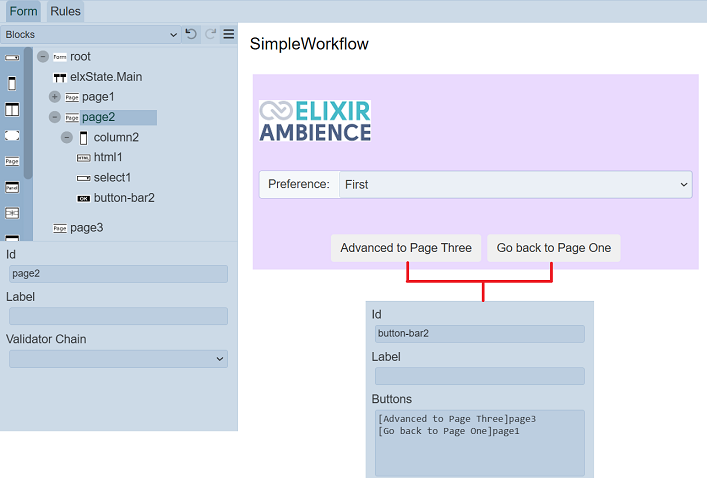The image size is (707, 478).
Task: Collapse the column2 tree node
Action: tap(67, 138)
